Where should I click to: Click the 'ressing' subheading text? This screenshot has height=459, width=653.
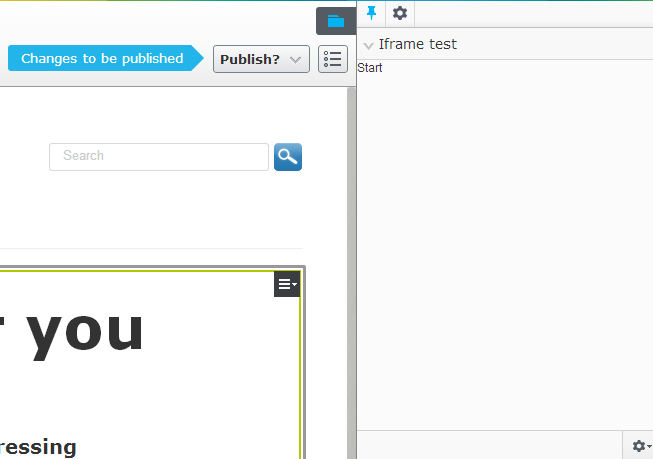coord(38,446)
